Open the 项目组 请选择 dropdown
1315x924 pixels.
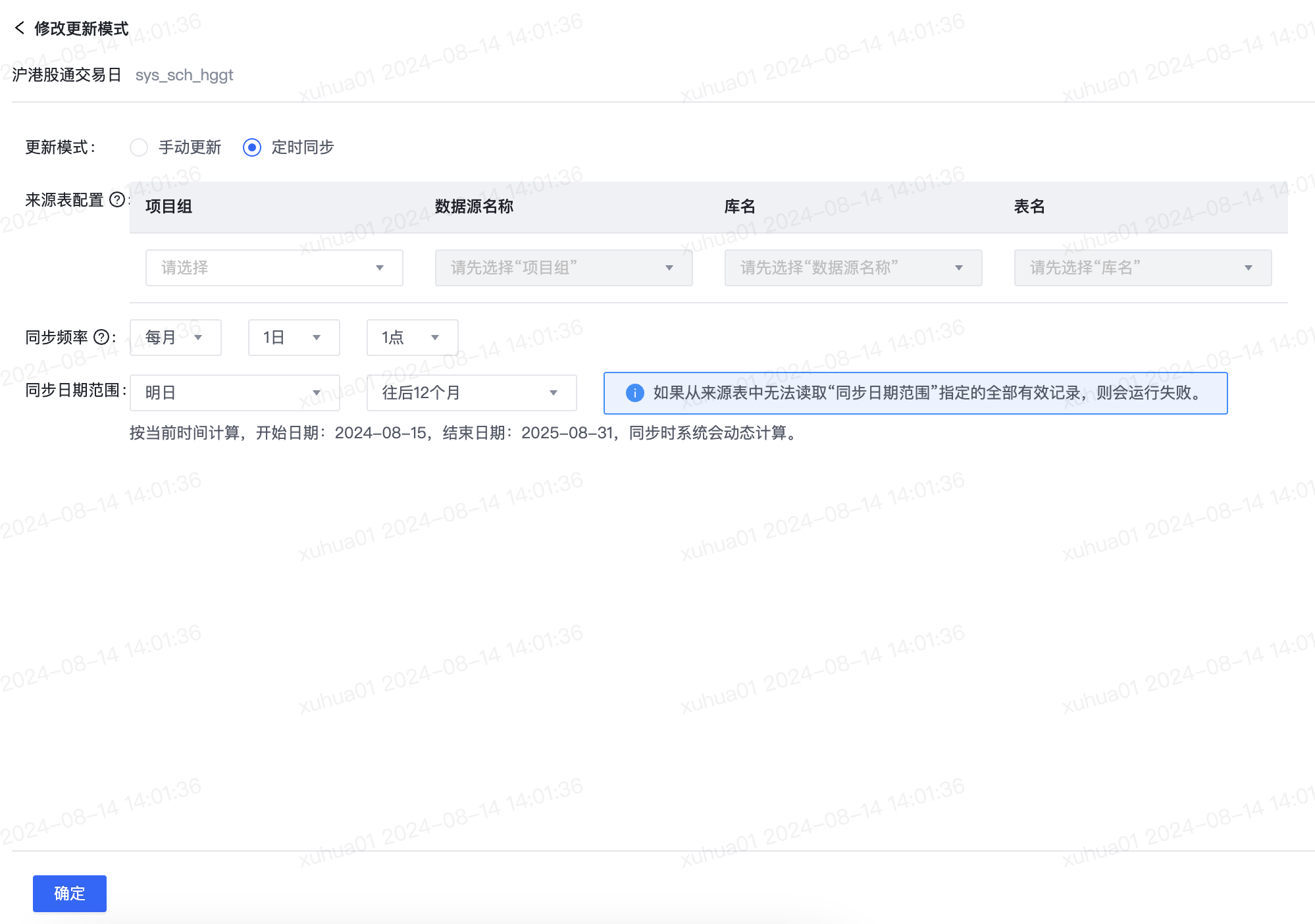pyautogui.click(x=274, y=268)
